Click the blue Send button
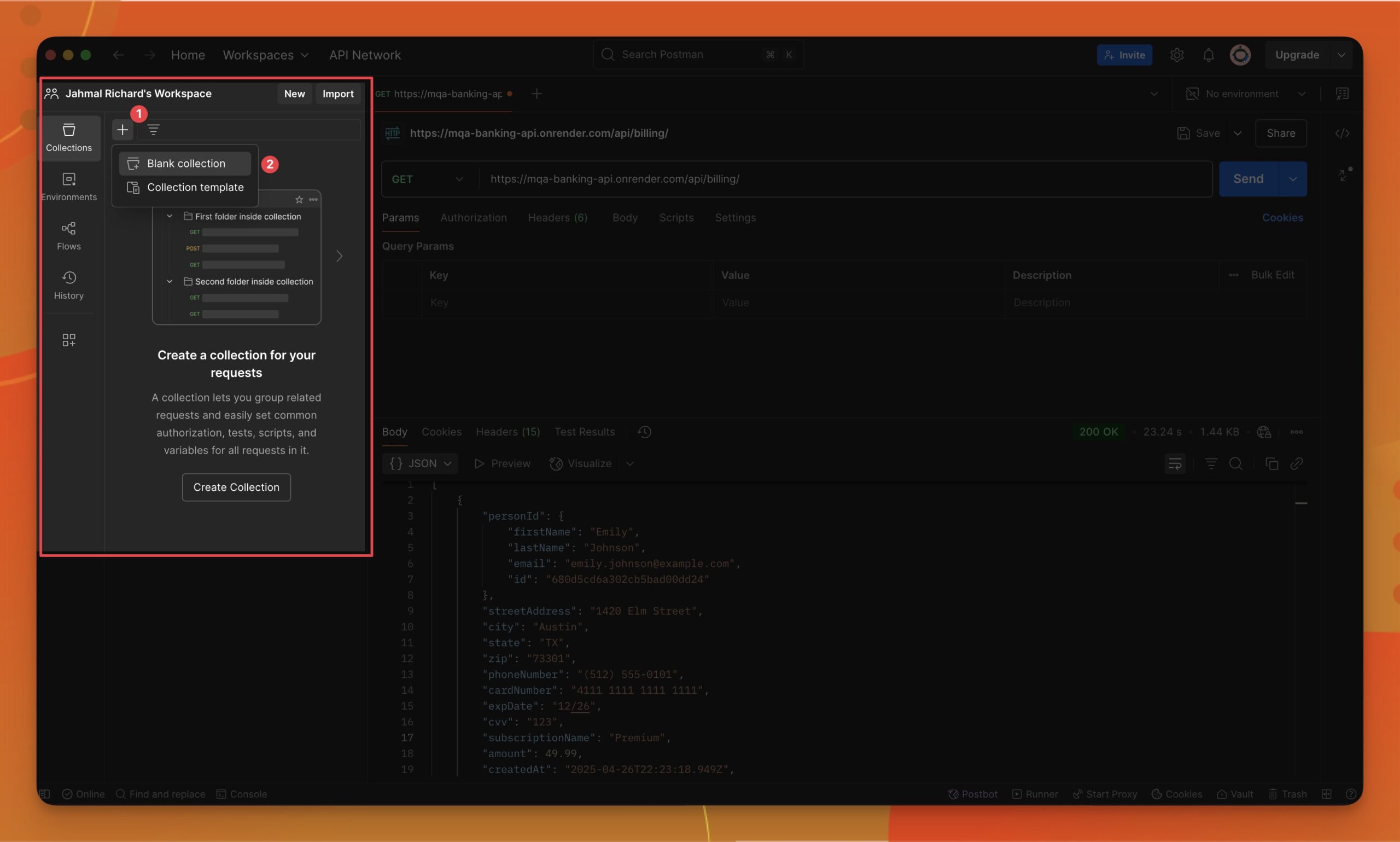 tap(1248, 179)
